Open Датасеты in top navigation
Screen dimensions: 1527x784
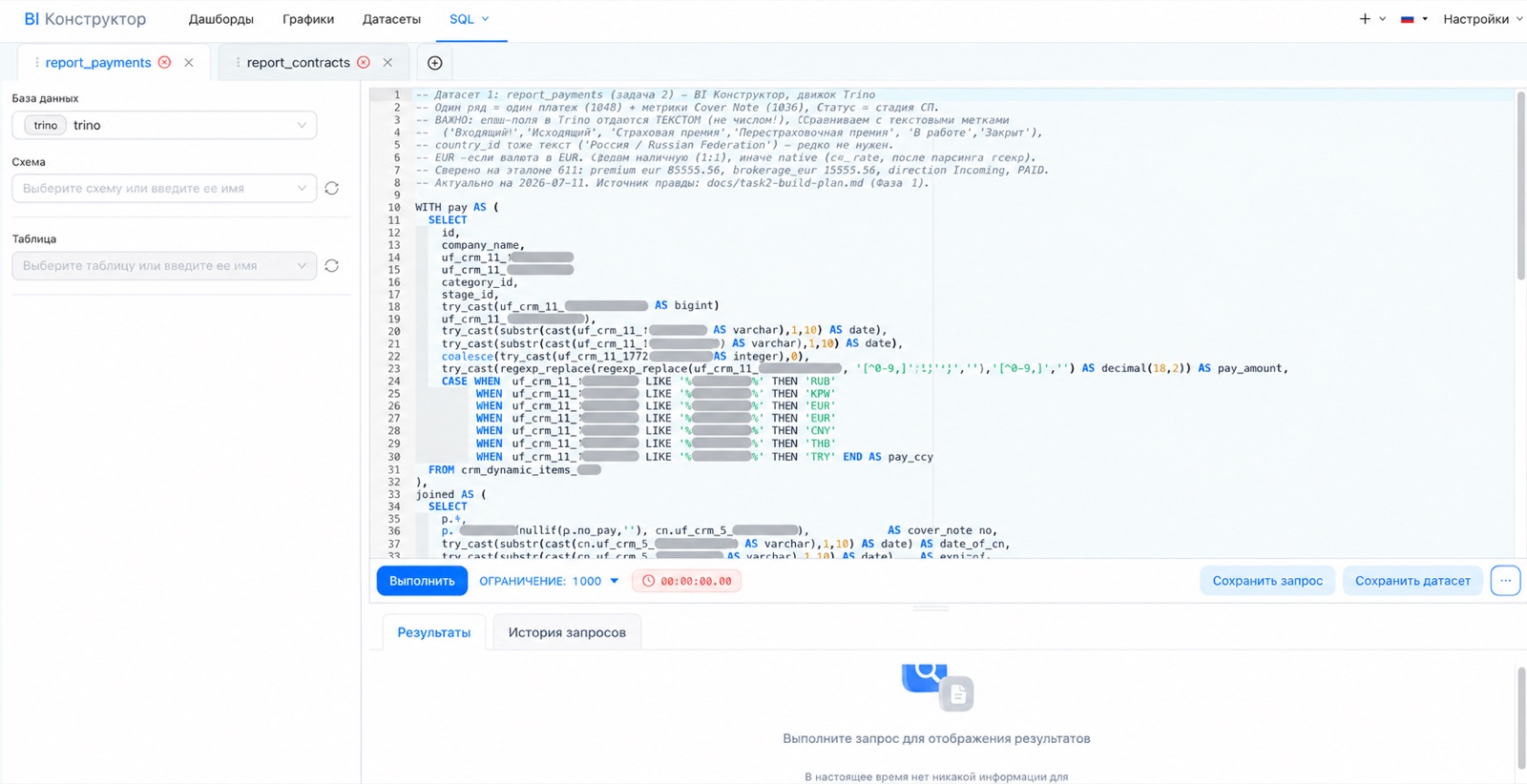pyautogui.click(x=391, y=19)
